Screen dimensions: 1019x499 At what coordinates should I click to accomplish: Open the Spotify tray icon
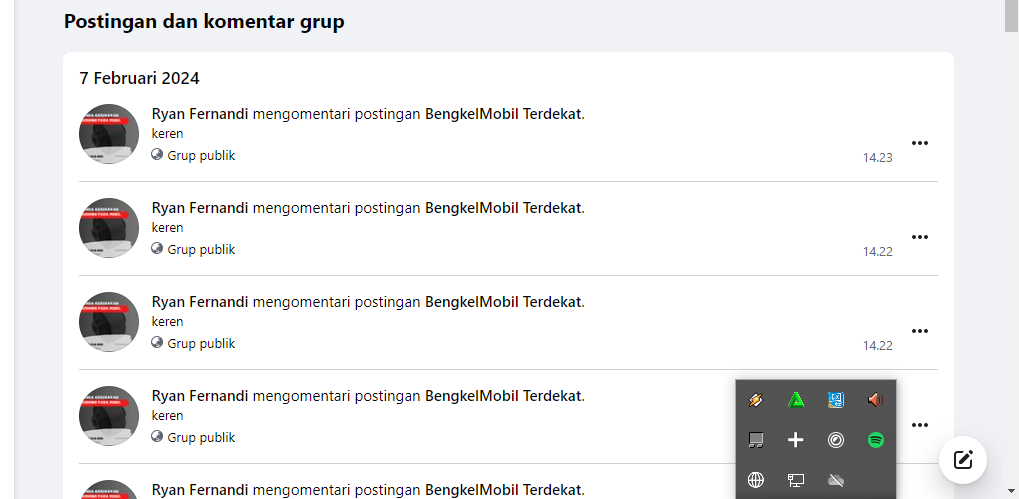[875, 441]
